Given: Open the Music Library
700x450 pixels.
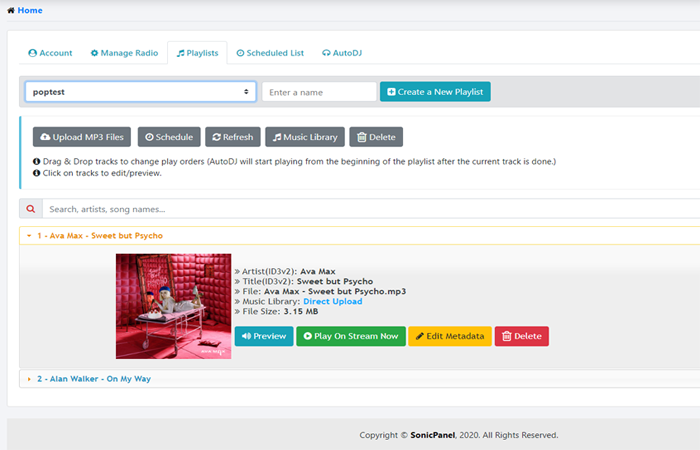Looking at the screenshot, I should click(x=305, y=137).
